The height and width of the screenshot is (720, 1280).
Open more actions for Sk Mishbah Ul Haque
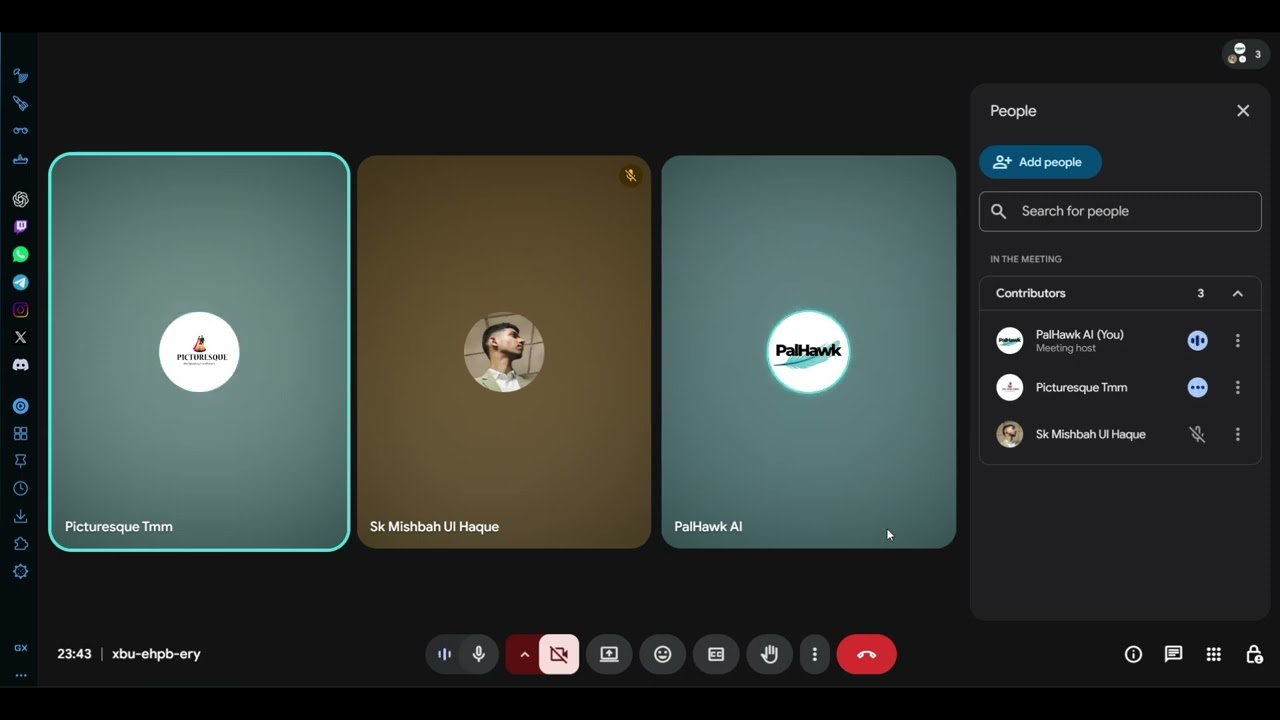[1237, 434]
